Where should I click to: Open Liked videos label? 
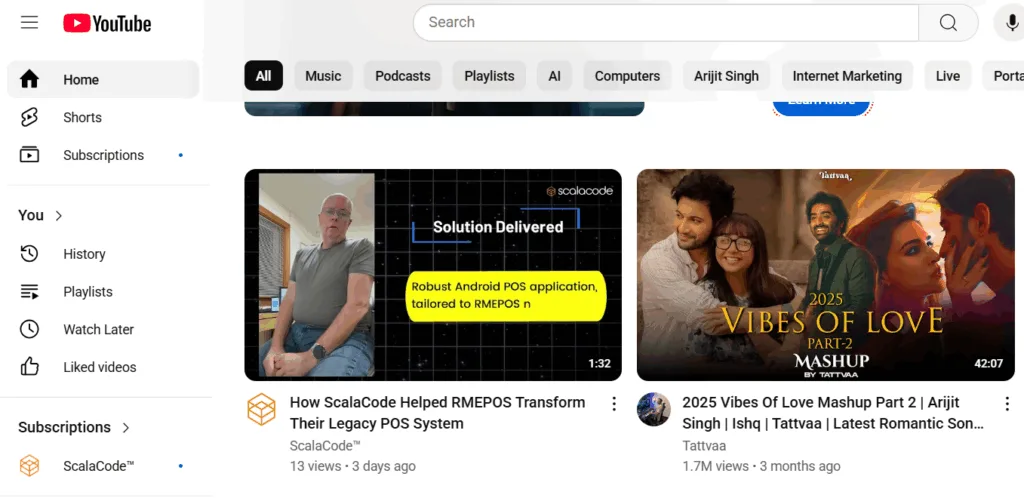point(100,367)
